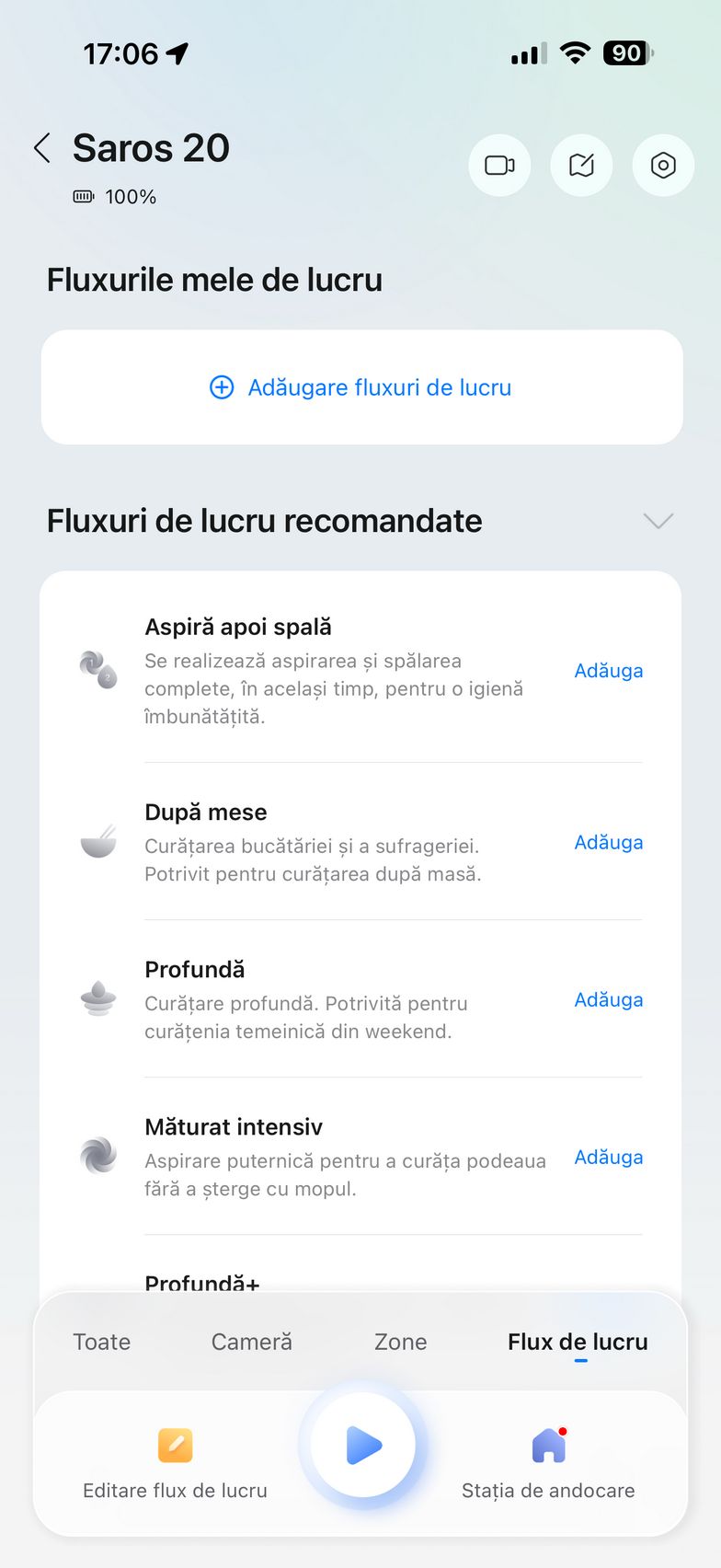Add the Aspiră apoi spală workflow

coord(608,671)
